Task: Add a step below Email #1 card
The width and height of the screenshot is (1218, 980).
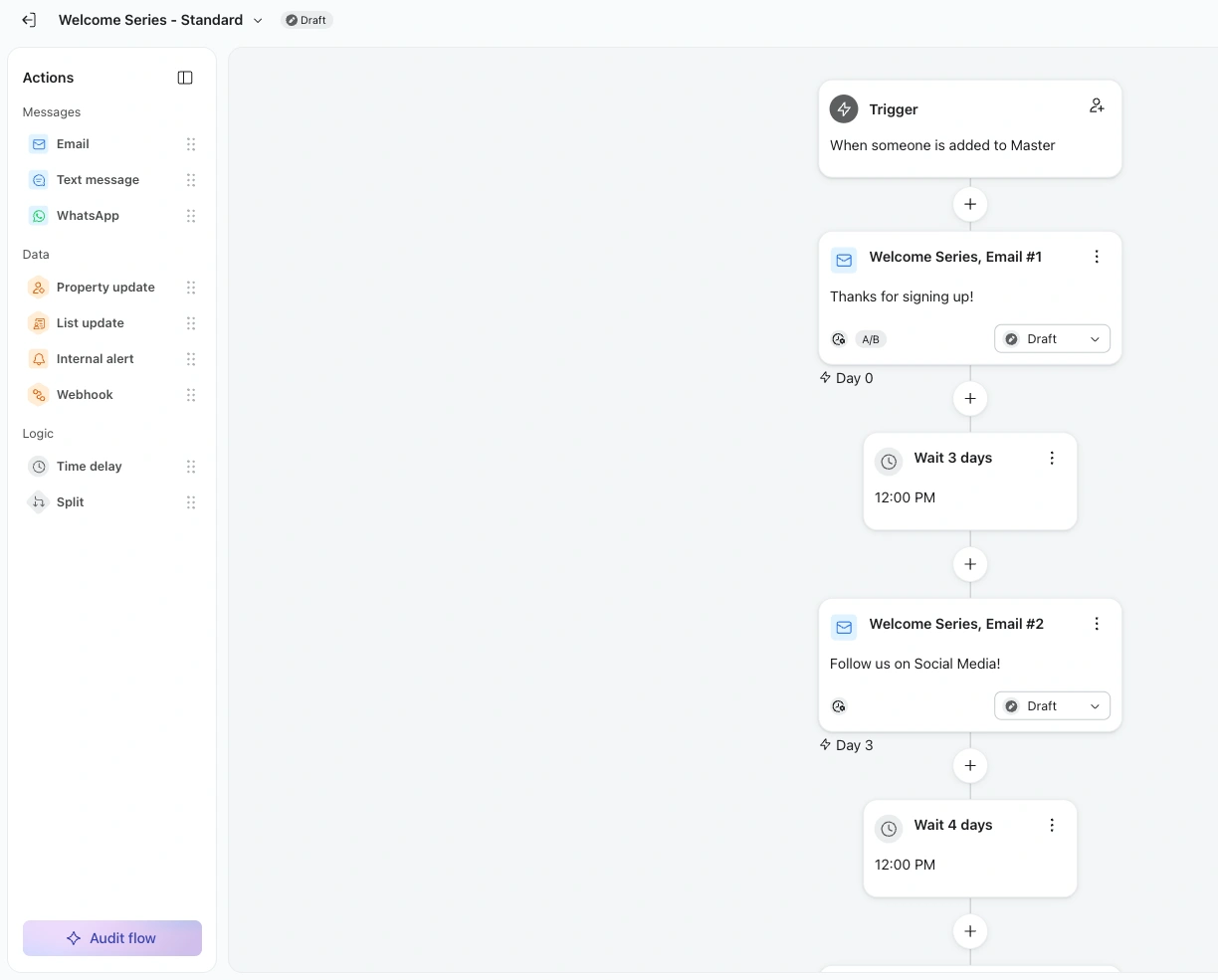Action: [970, 398]
